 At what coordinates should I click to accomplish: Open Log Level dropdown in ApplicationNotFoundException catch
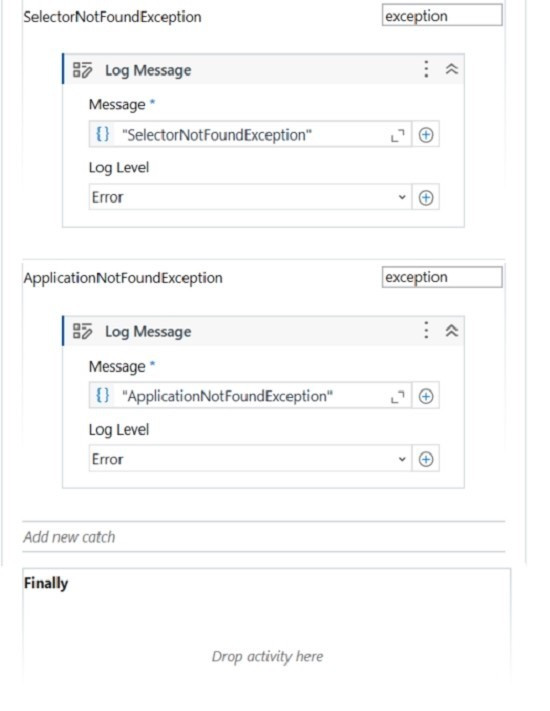tap(250, 459)
